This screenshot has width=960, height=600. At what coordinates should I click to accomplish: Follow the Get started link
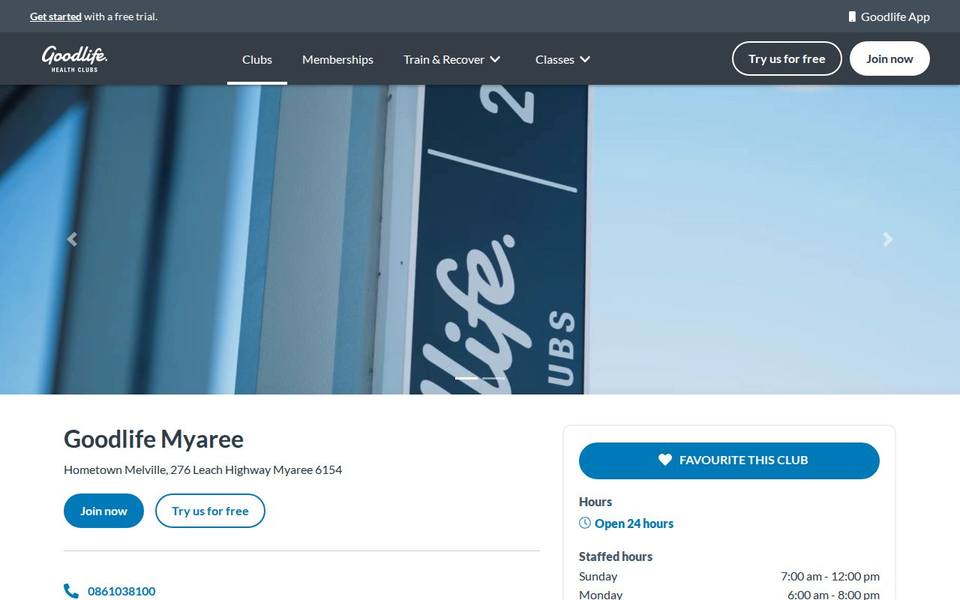[56, 17]
